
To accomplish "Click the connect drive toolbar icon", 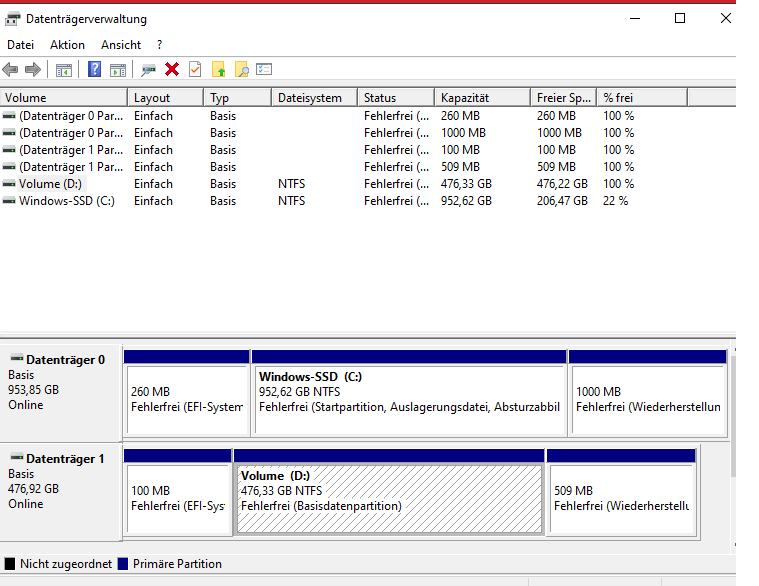I will (149, 70).
